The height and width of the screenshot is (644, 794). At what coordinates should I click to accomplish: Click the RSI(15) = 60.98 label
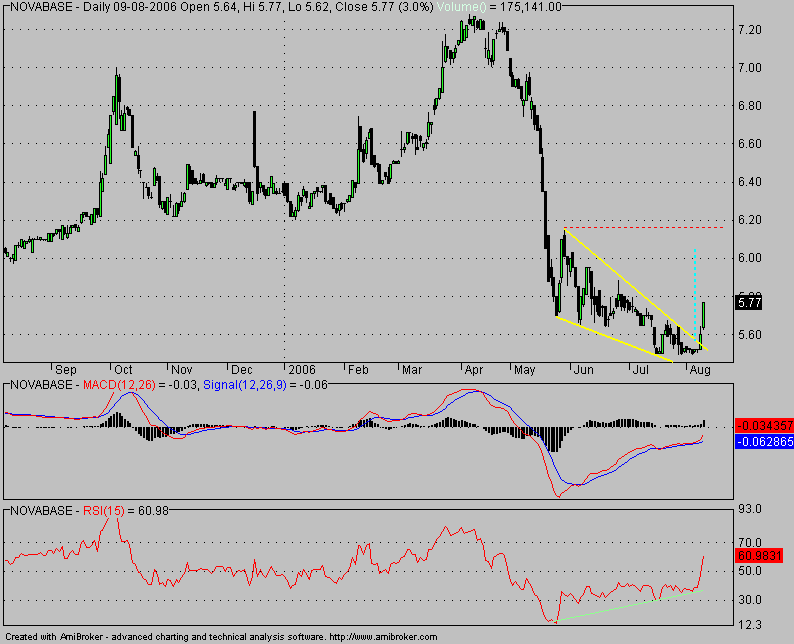point(126,511)
